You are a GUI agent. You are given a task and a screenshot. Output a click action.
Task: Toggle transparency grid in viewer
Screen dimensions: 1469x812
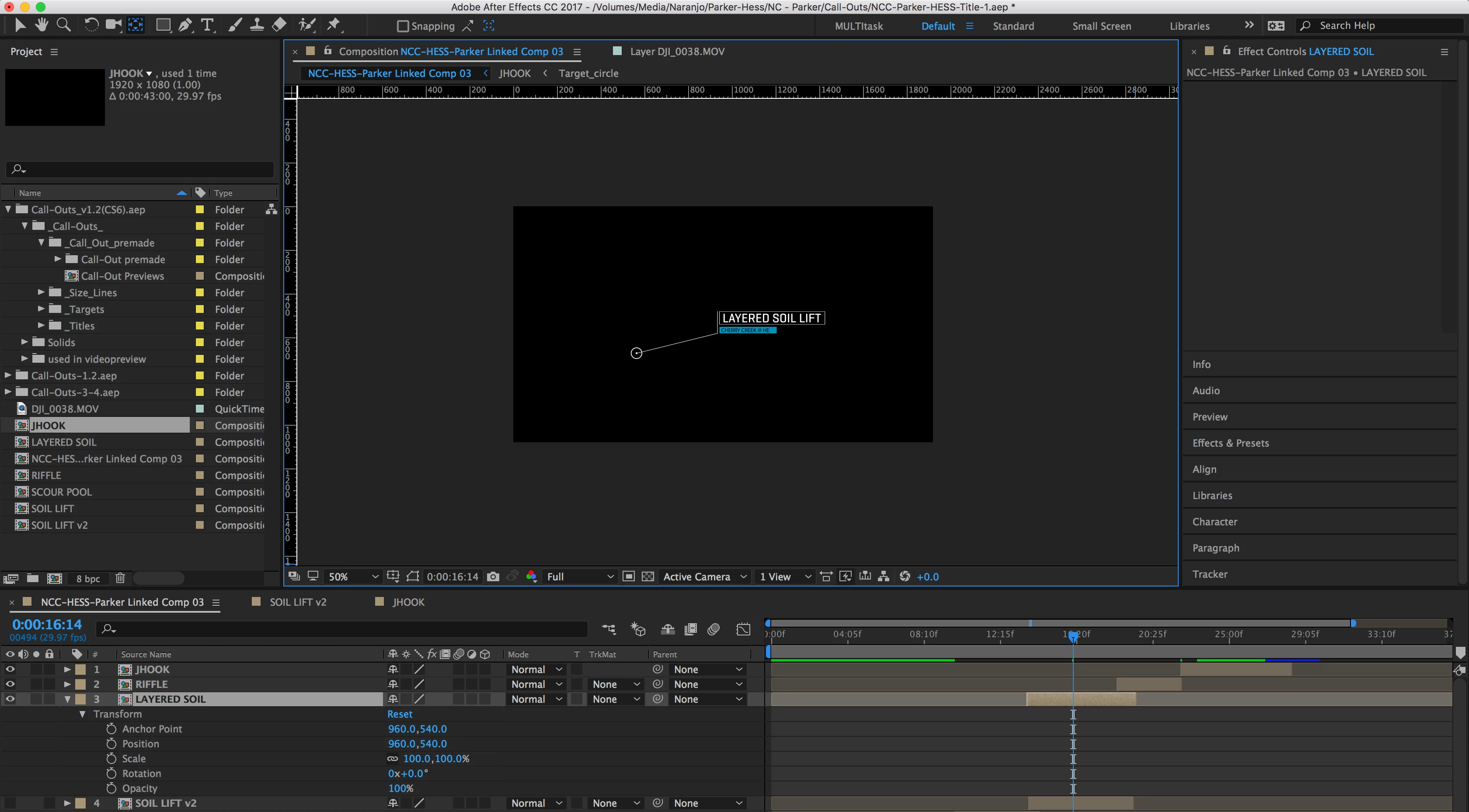[648, 576]
